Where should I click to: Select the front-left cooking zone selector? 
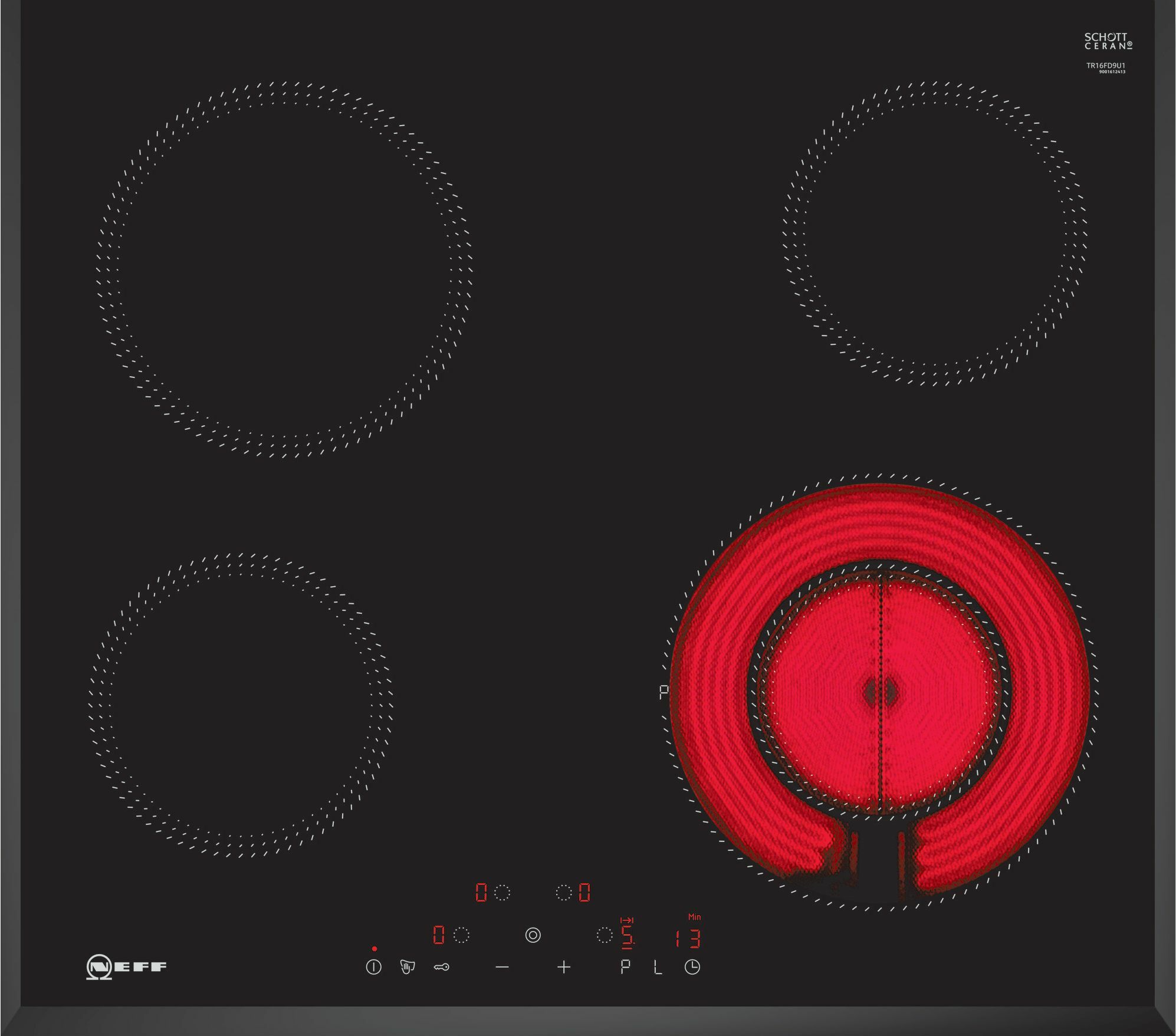click(x=461, y=935)
